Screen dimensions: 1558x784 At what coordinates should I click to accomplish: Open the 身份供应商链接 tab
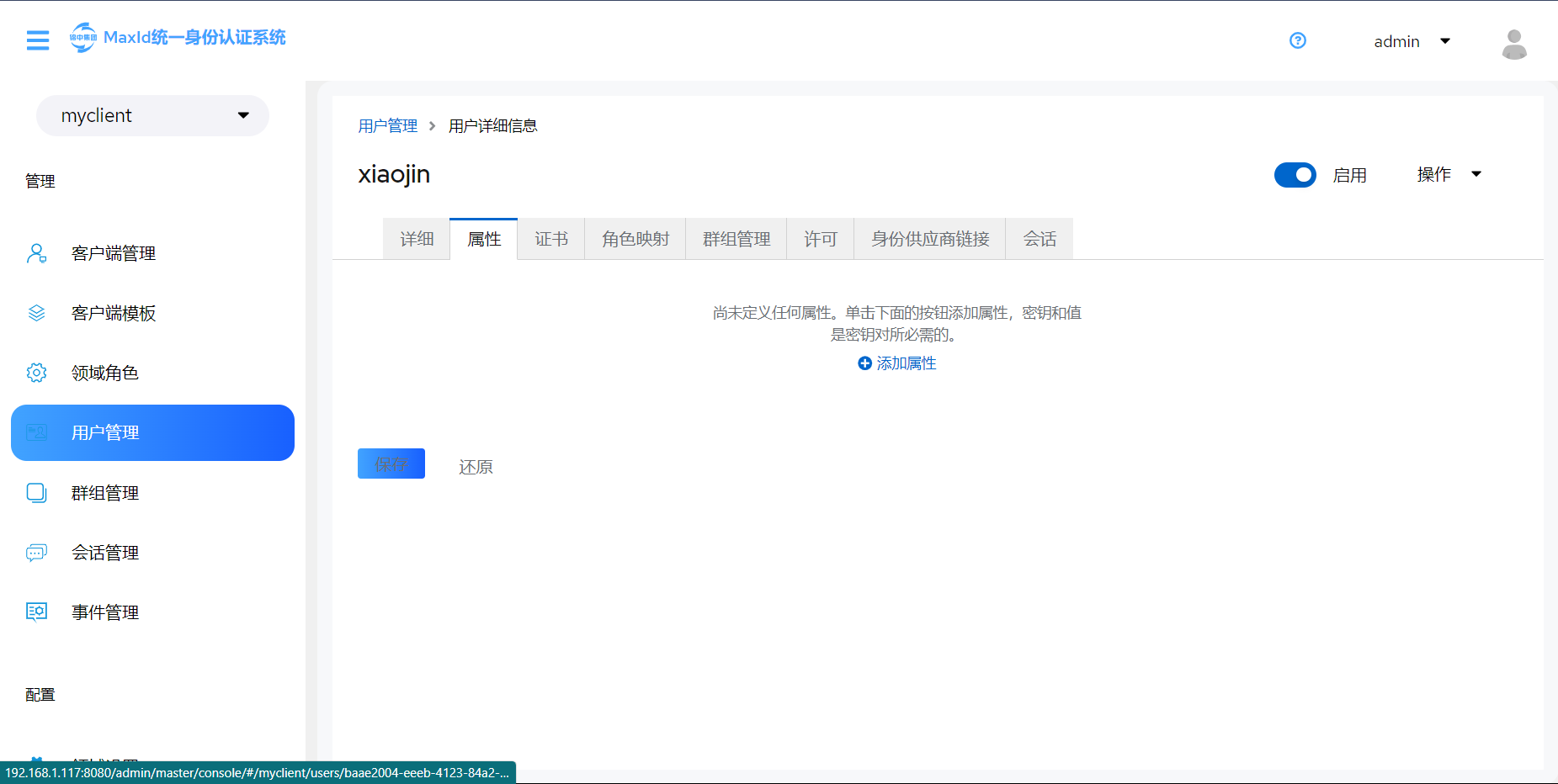930,239
